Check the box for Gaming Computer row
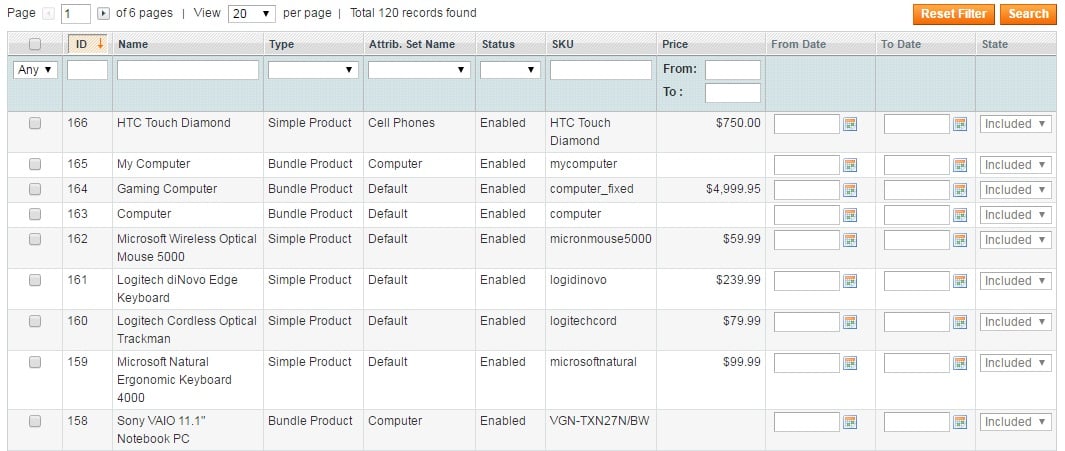This screenshot has height=451, width=1065. pyautogui.click(x=35, y=189)
